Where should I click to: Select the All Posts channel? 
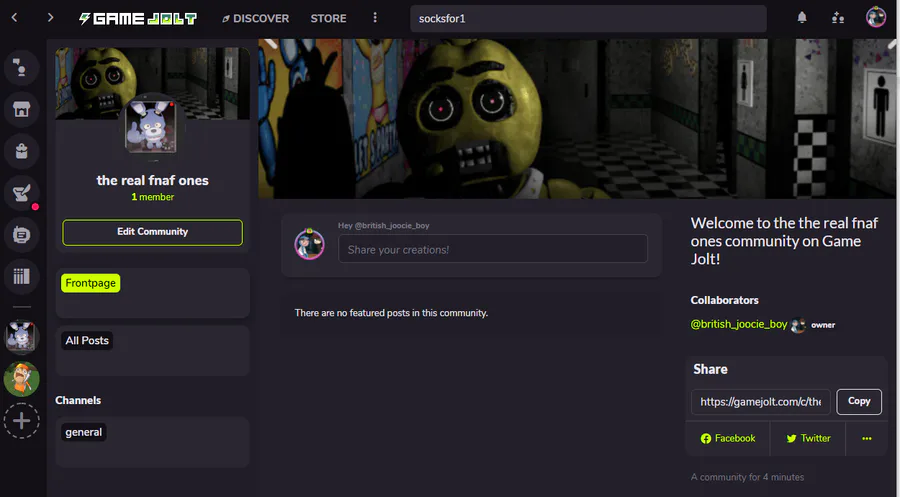point(87,340)
